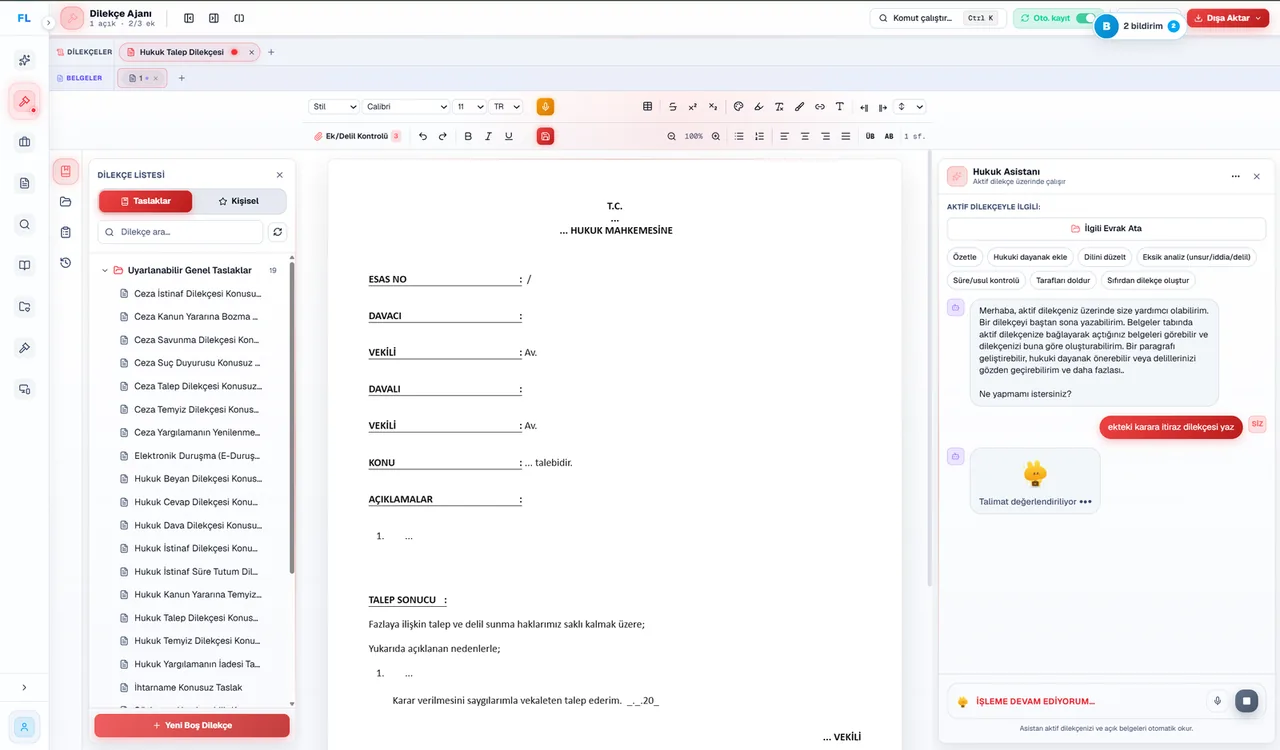
Task: Toggle the Oto. kayıt auto-save switch
Action: (x=1085, y=18)
